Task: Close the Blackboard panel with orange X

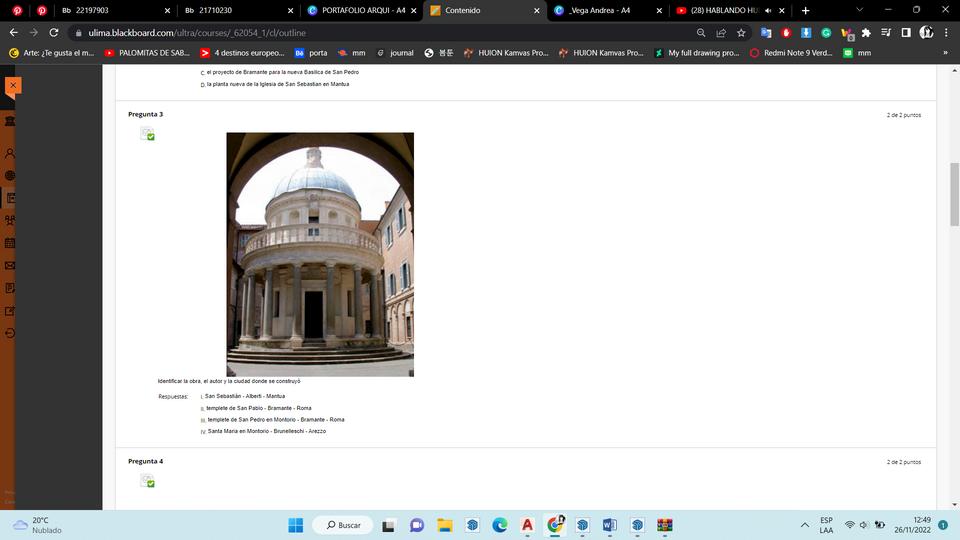Action: click(13, 86)
